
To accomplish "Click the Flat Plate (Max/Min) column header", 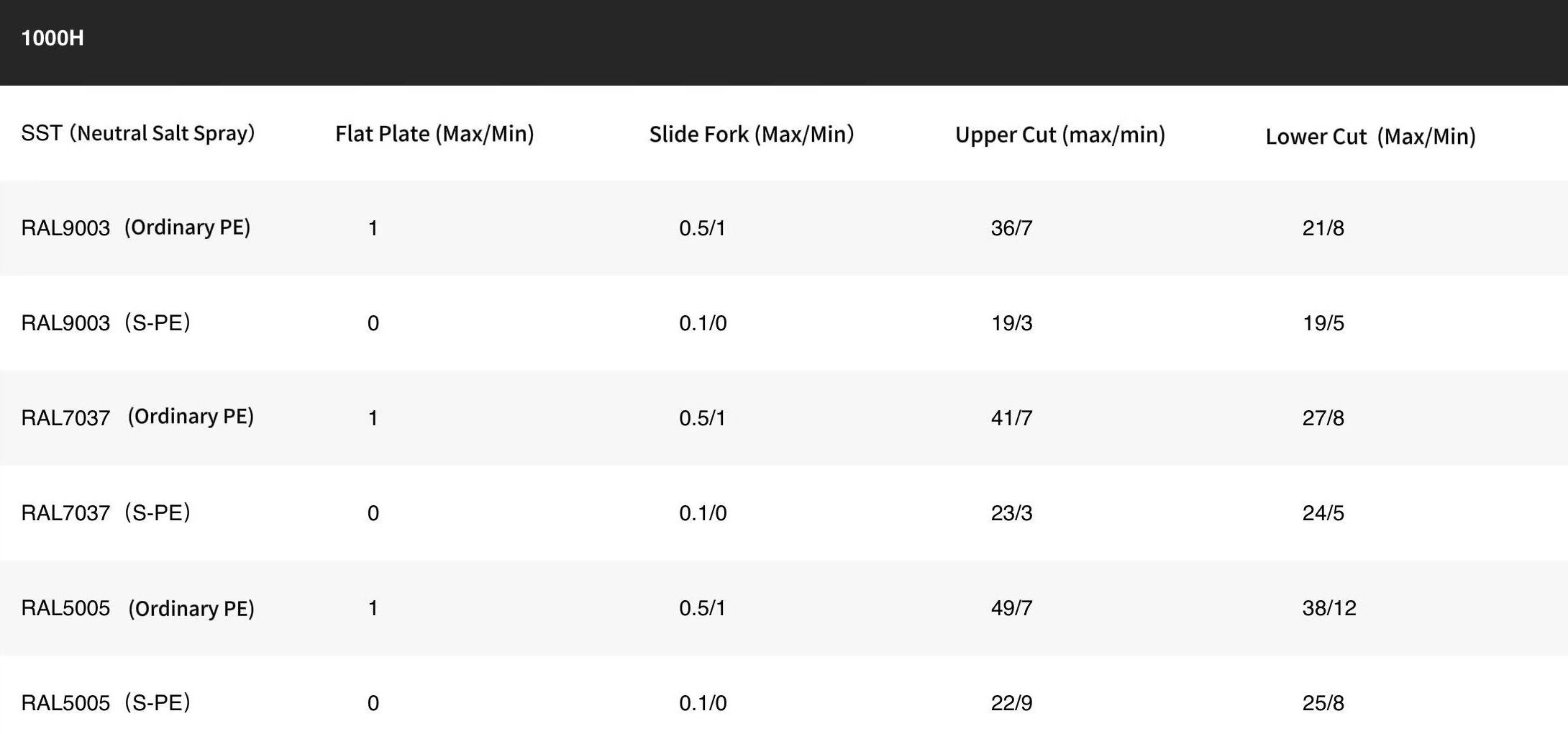I will point(434,134).
